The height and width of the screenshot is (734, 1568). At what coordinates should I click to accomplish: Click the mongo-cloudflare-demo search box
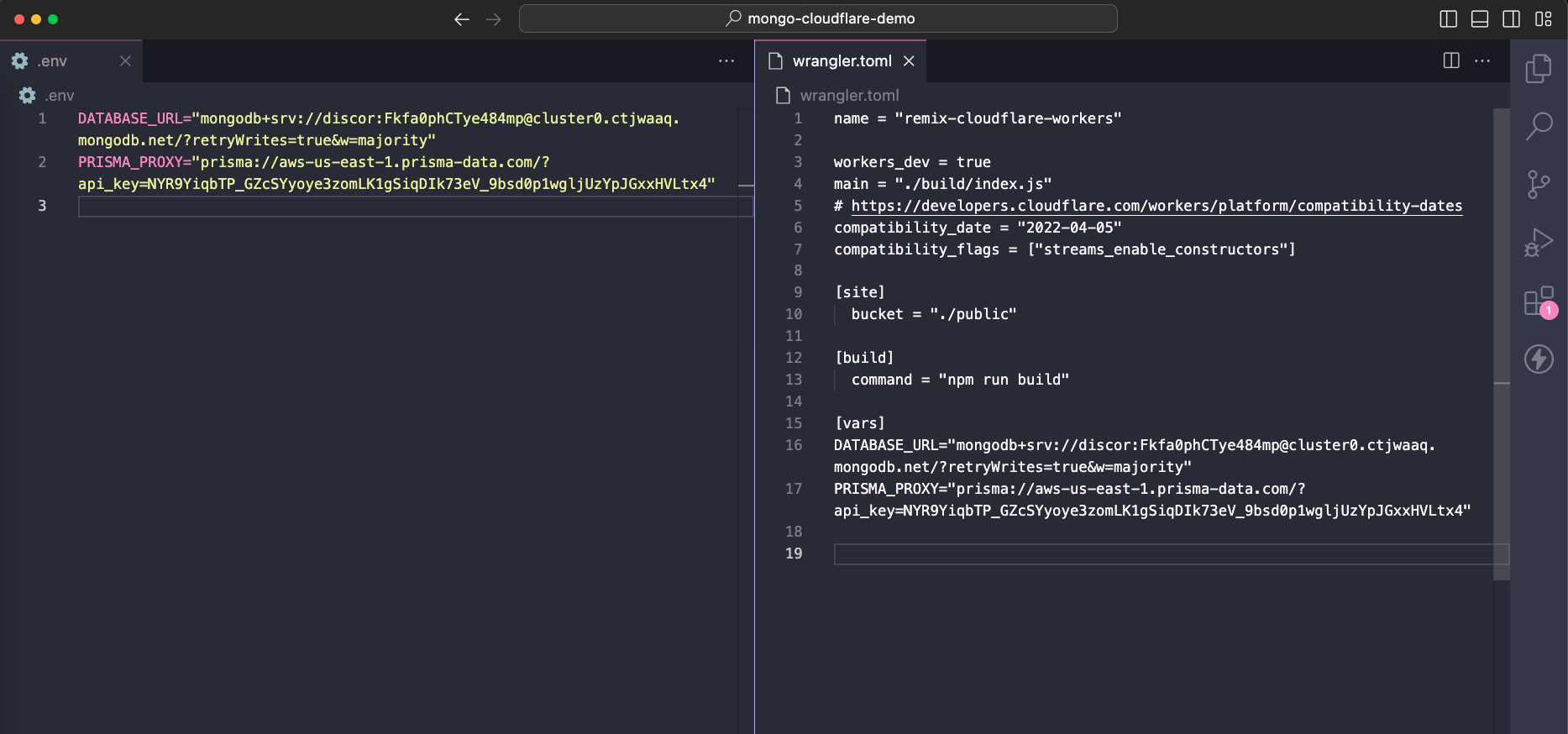click(x=818, y=18)
